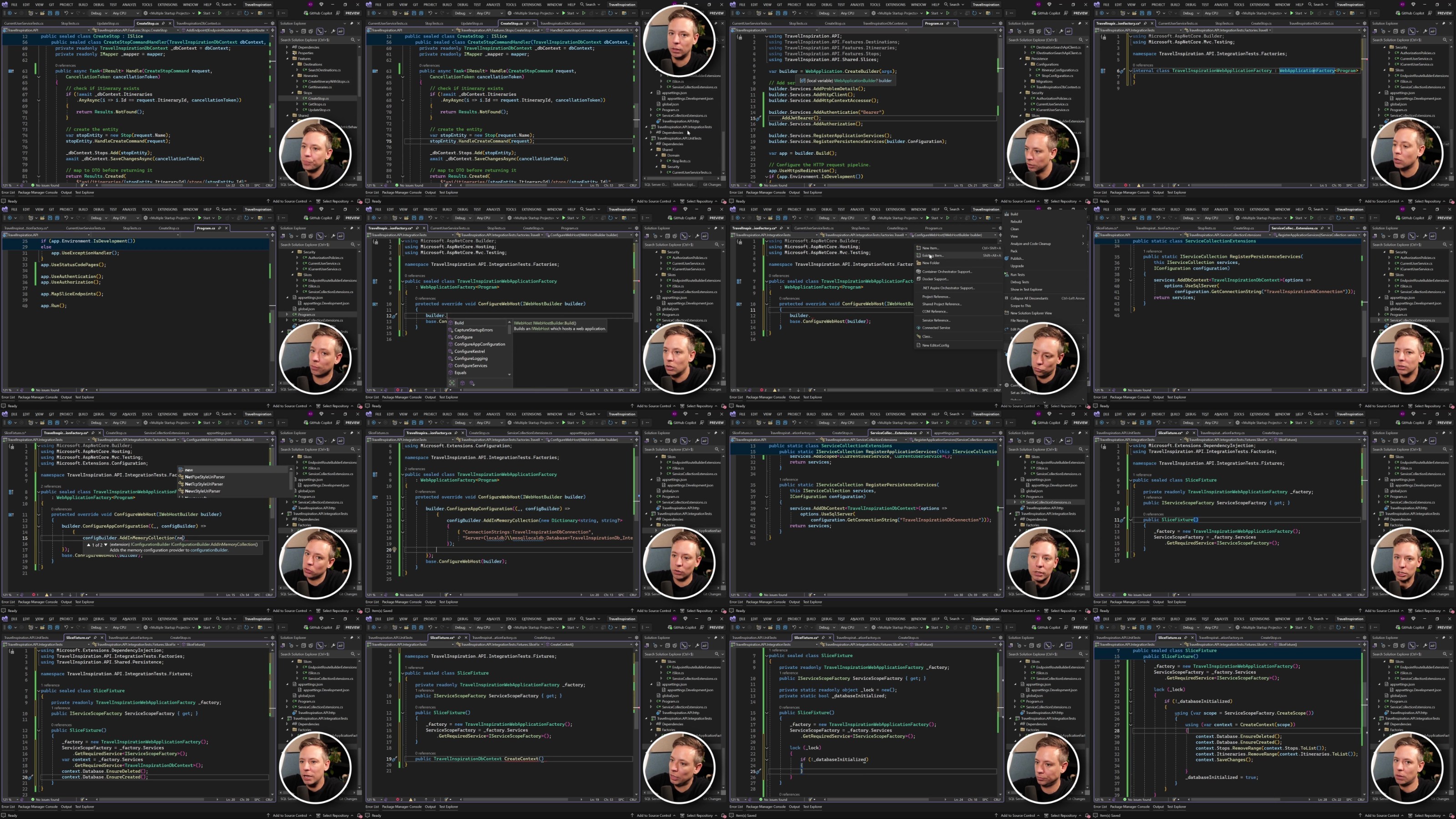Expand File Nesting submenu arrow in context menu
1456x819 pixels.
pyautogui.click(x=1083, y=320)
